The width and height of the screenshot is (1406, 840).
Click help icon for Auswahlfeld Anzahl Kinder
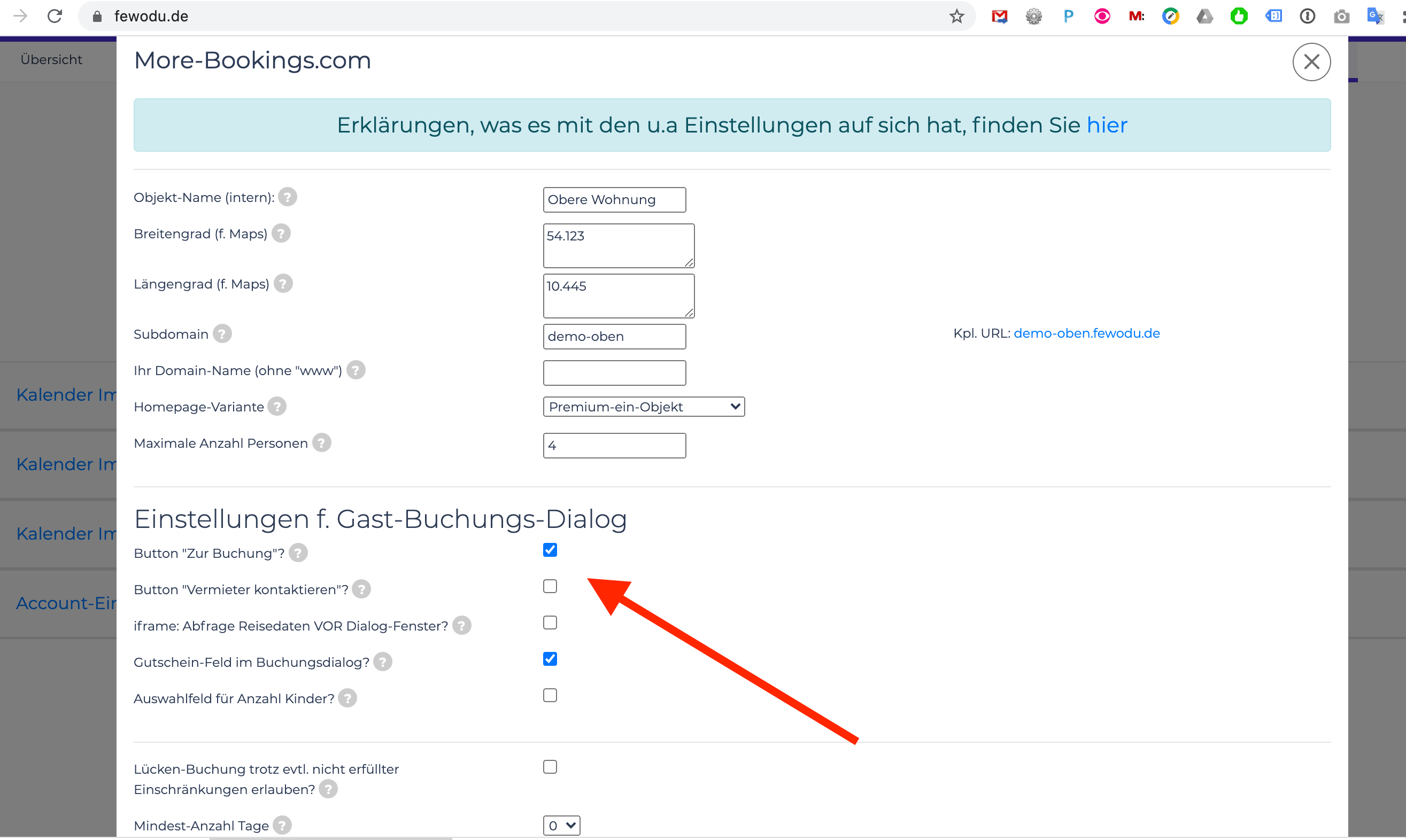click(x=347, y=698)
